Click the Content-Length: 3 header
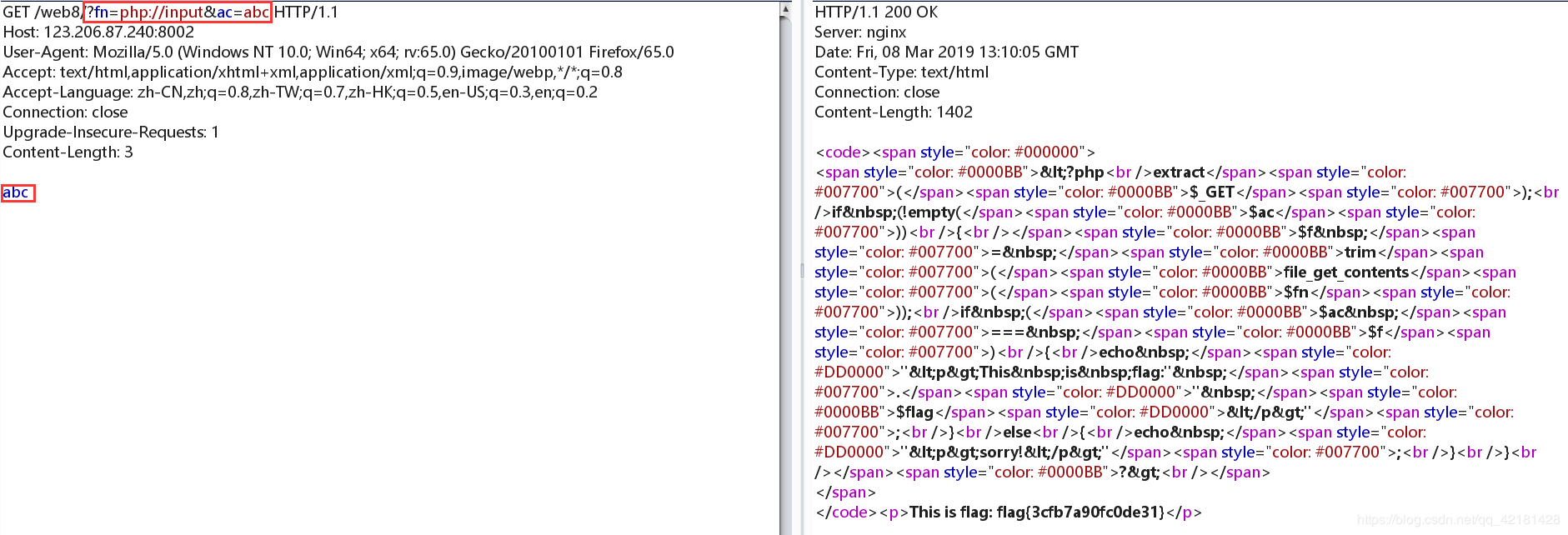The width and height of the screenshot is (1568, 535). coord(68,152)
